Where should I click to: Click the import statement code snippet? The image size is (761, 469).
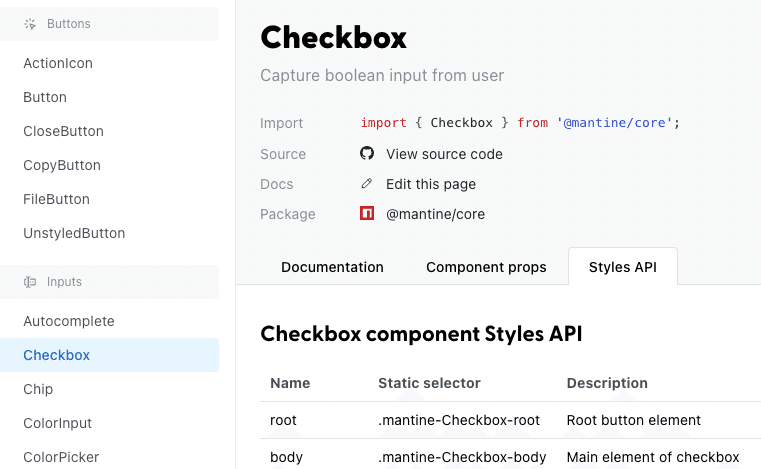click(x=520, y=123)
